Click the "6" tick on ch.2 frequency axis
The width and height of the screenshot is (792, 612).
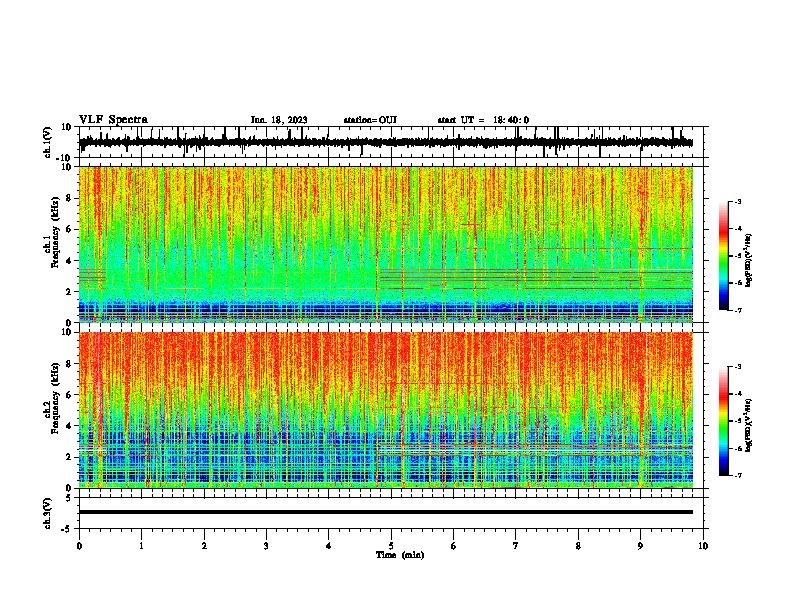coord(69,395)
